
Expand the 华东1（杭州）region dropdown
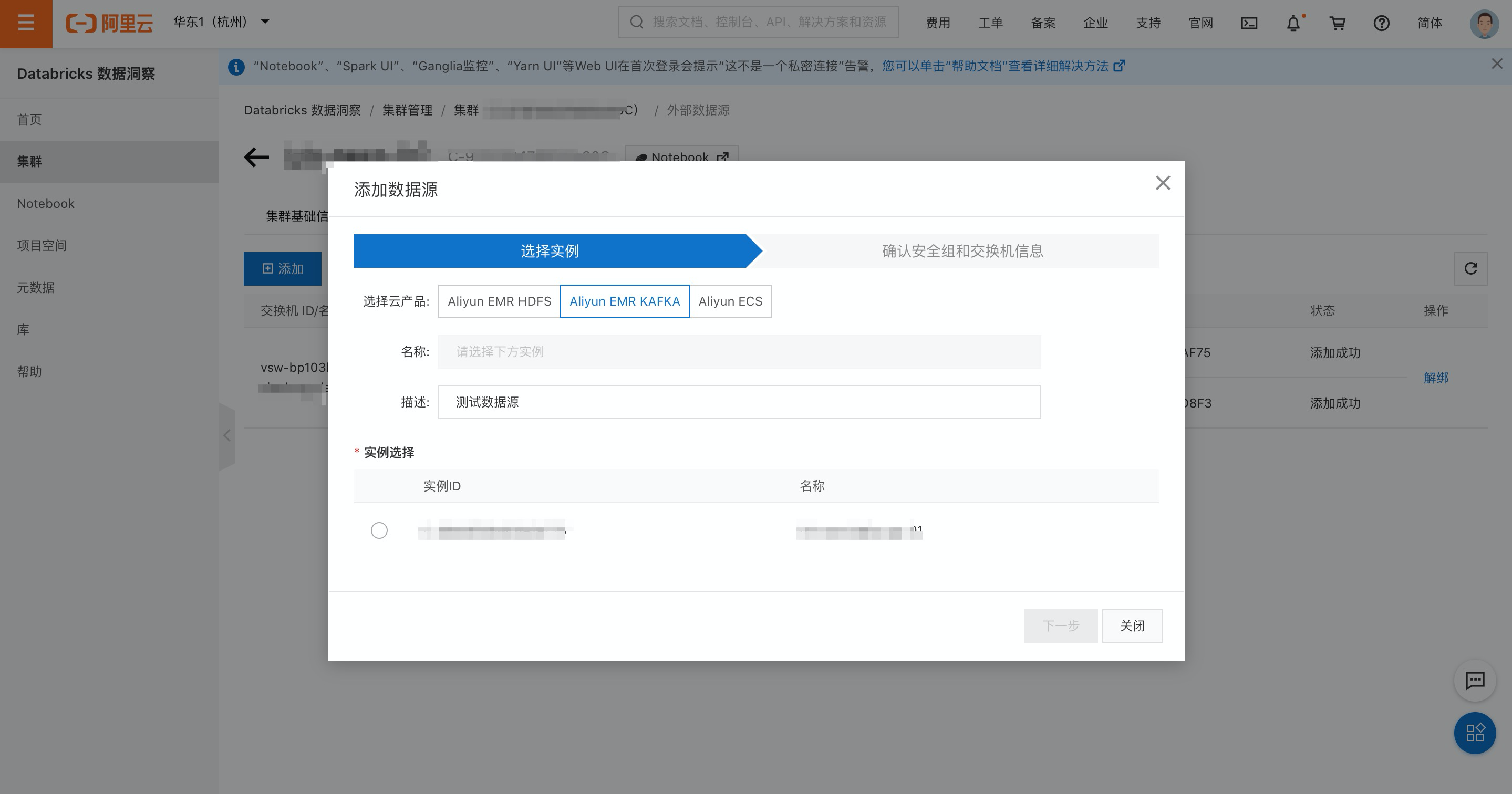tap(221, 22)
